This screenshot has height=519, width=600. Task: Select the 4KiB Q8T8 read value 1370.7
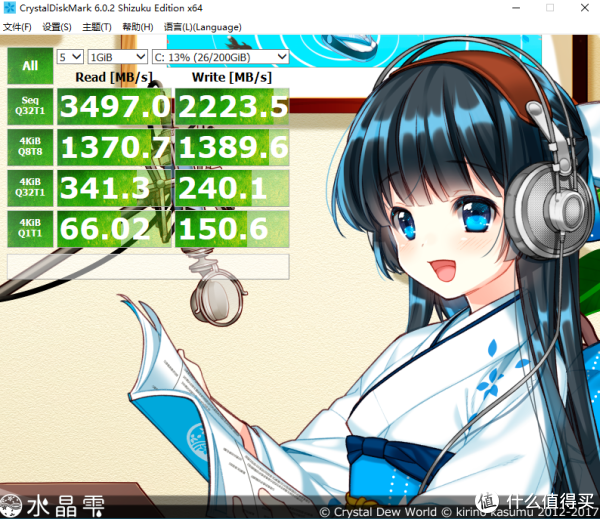(x=114, y=147)
